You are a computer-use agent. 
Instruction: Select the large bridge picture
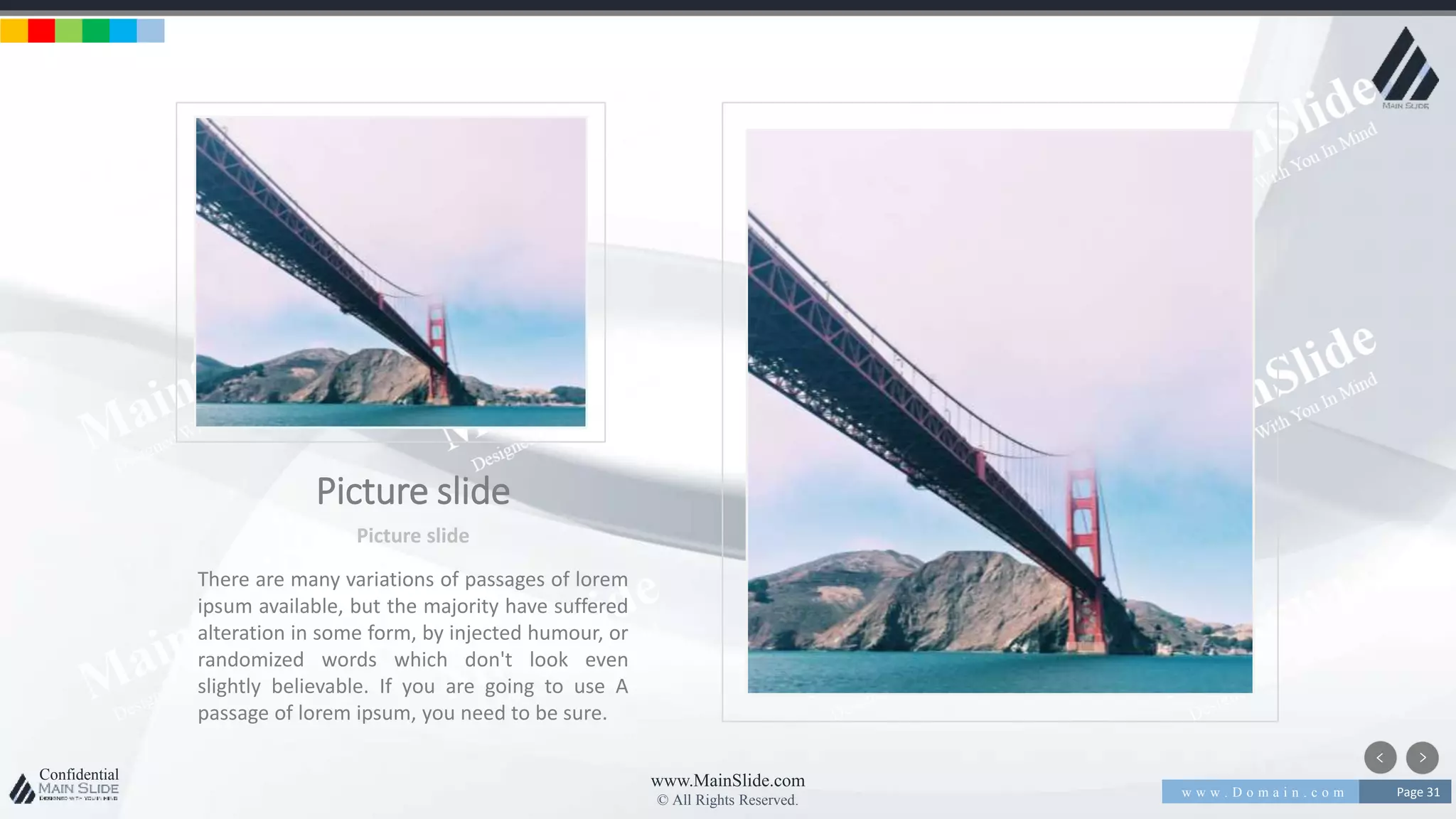click(x=1000, y=411)
